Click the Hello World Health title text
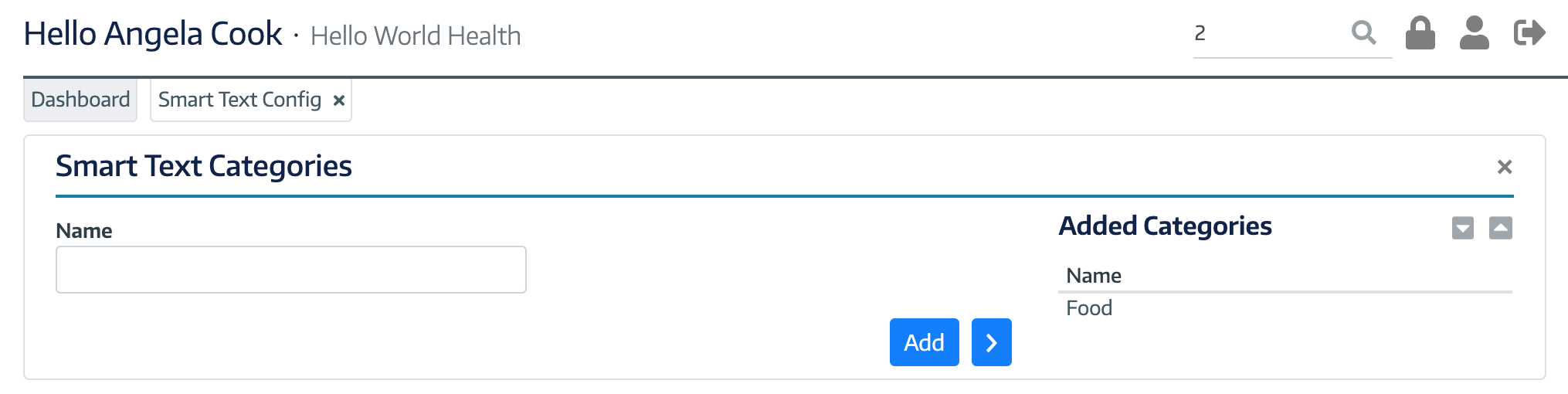Screen dimensions: 1568x394 pyautogui.click(x=416, y=36)
